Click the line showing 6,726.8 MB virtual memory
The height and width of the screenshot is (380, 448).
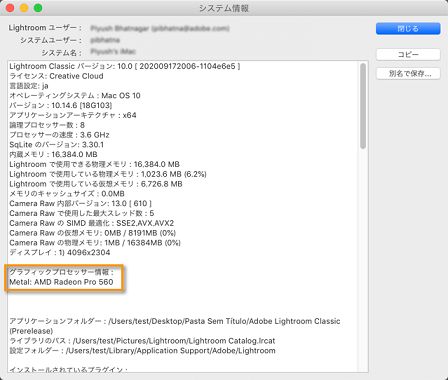point(96,184)
